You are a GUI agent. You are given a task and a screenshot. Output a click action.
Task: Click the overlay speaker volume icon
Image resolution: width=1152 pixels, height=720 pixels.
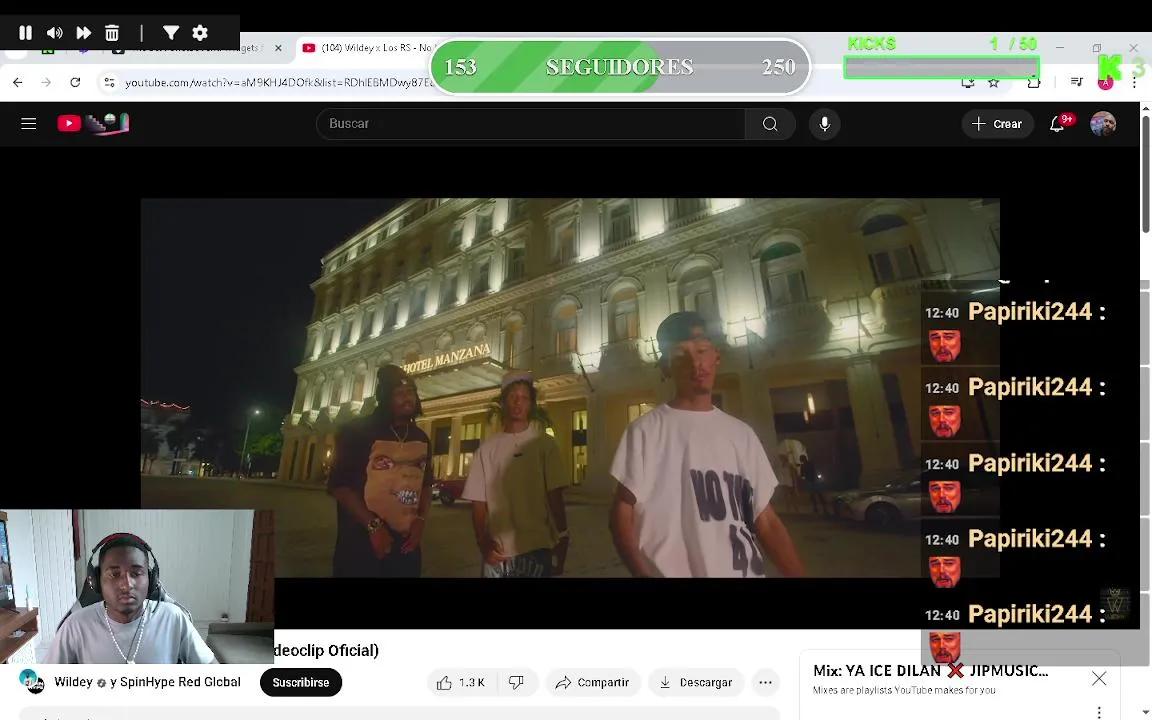click(x=54, y=32)
